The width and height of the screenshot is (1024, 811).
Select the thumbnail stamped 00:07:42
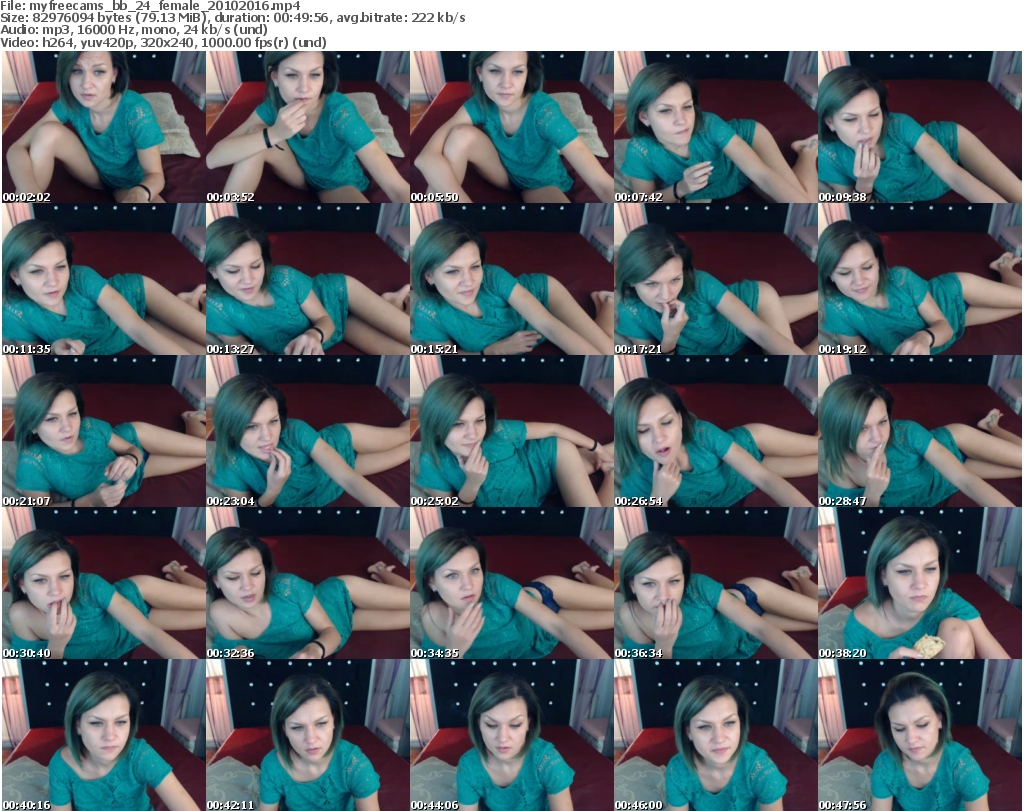coord(716,127)
